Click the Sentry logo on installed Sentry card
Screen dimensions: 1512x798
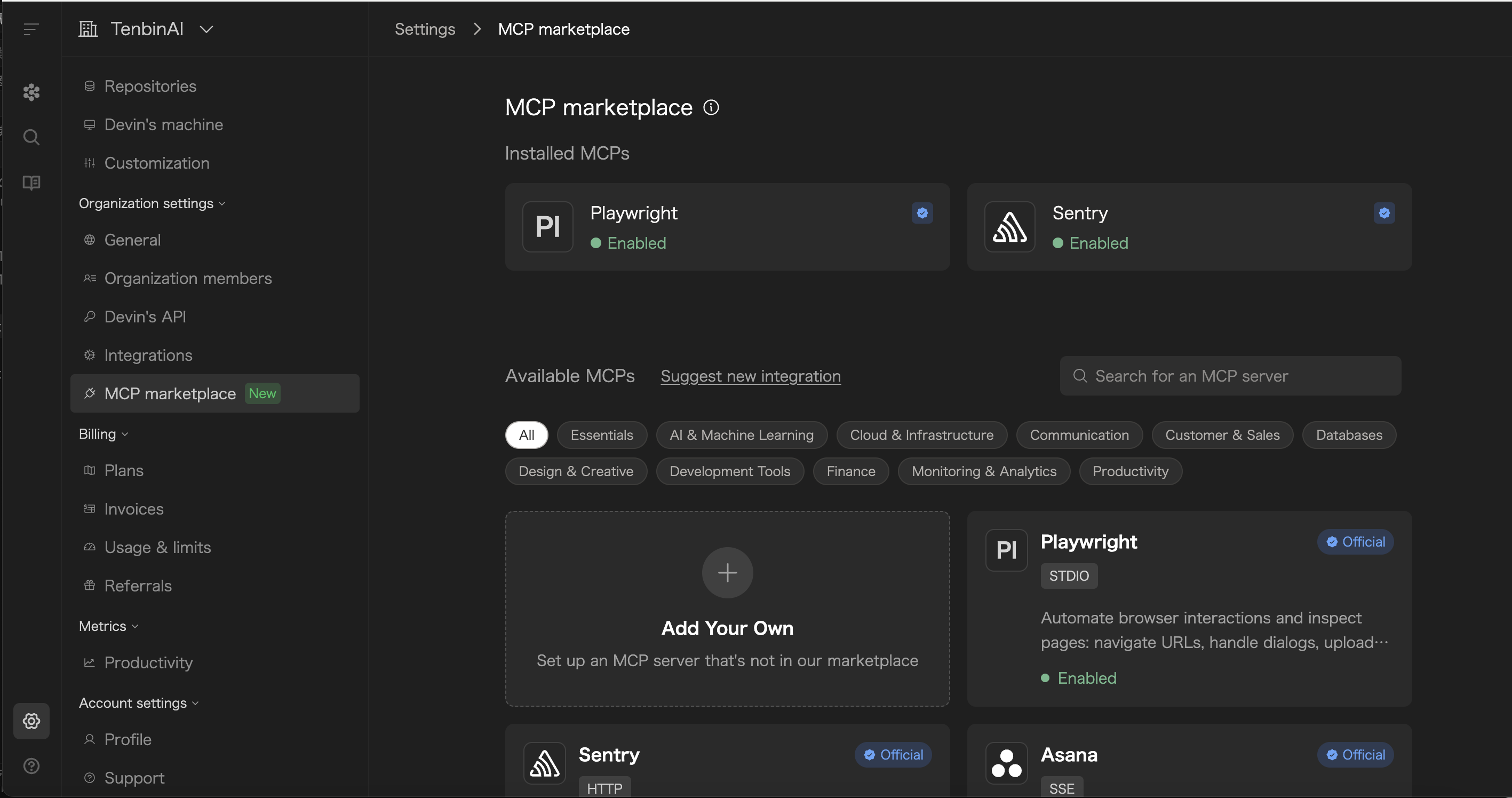click(x=1009, y=227)
